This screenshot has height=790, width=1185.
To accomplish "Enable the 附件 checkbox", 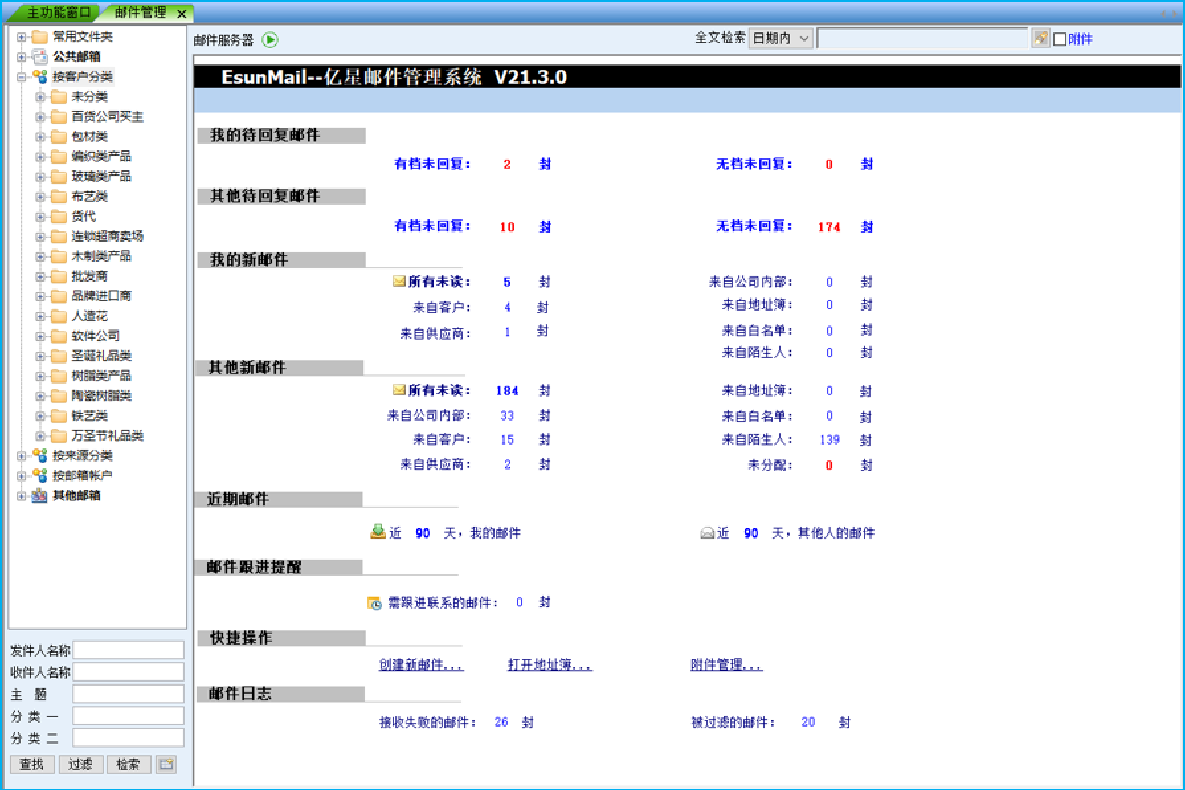I will click(1060, 39).
